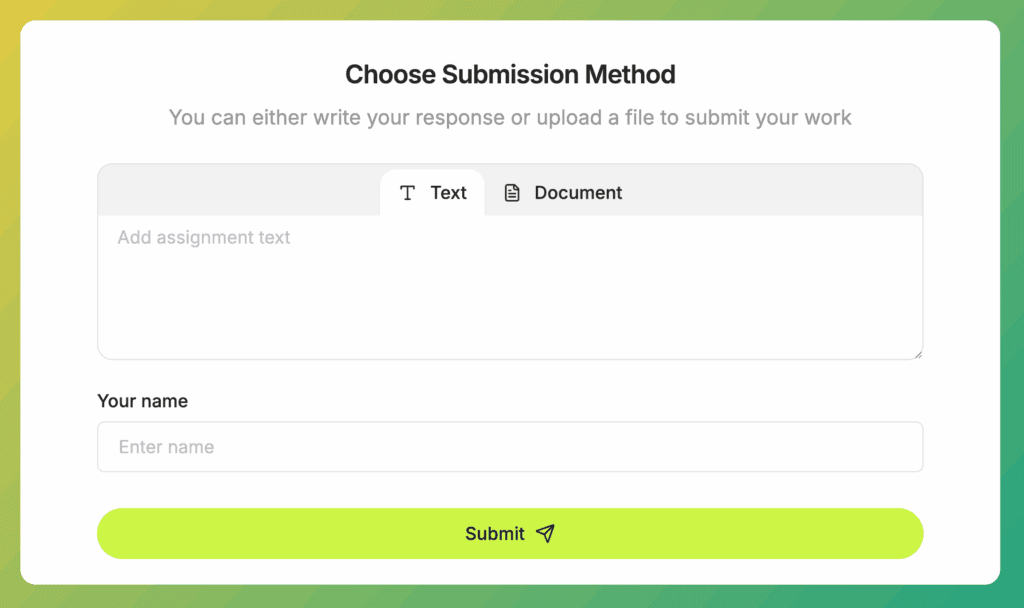Screen dimensions: 1024x608
Task: Click the T icon on the Text tab
Action: coord(408,193)
